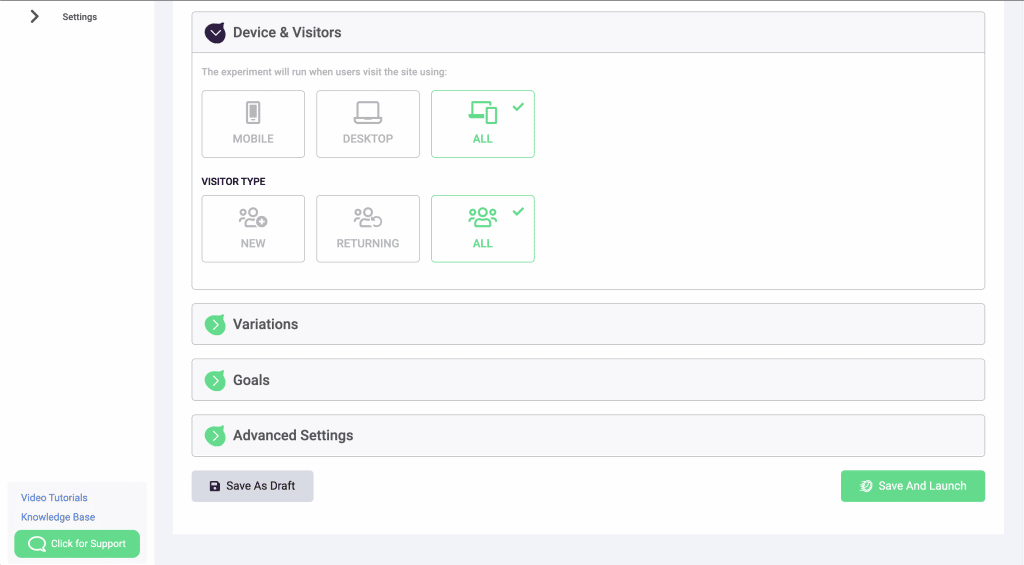Click the floppy disk save icon
Image resolution: width=1024 pixels, height=565 pixels.
[x=214, y=486]
